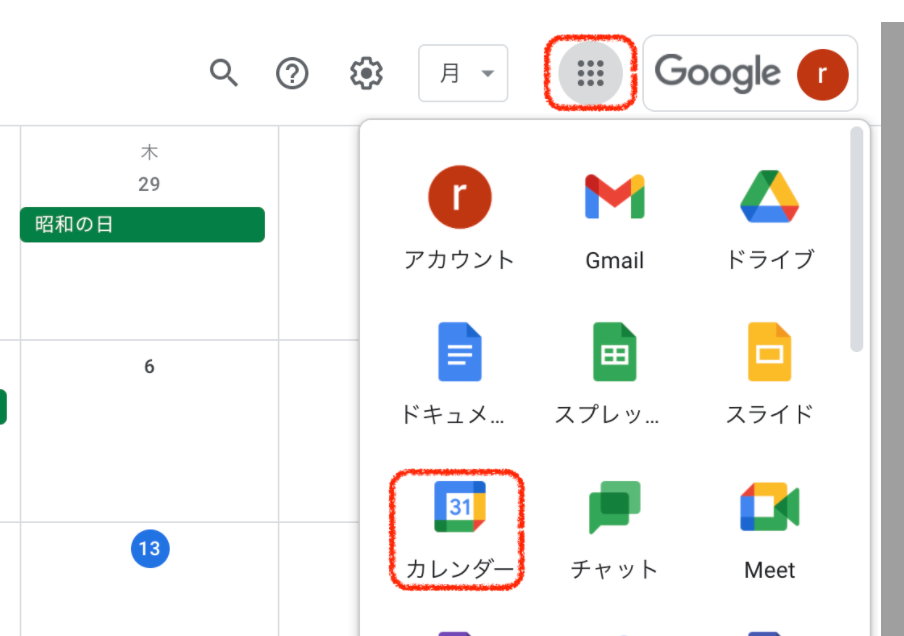Expand the 月 view dropdown

point(463,74)
